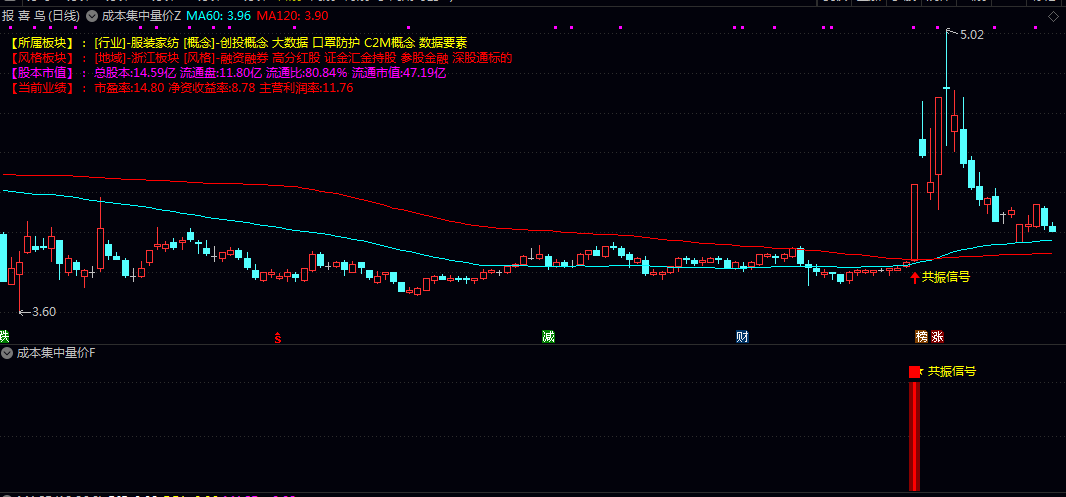Click the red square signal marker in lower panel
This screenshot has width=1066, height=497.
[x=914, y=372]
